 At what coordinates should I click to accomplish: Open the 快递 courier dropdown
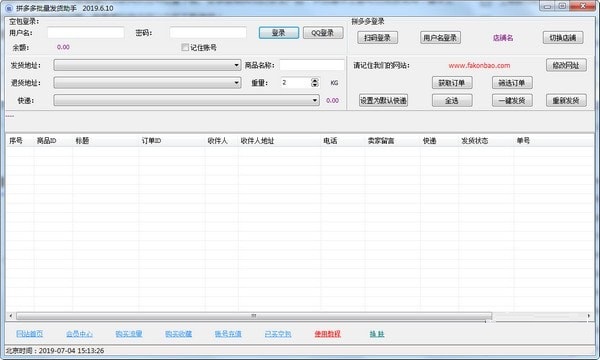186,100
